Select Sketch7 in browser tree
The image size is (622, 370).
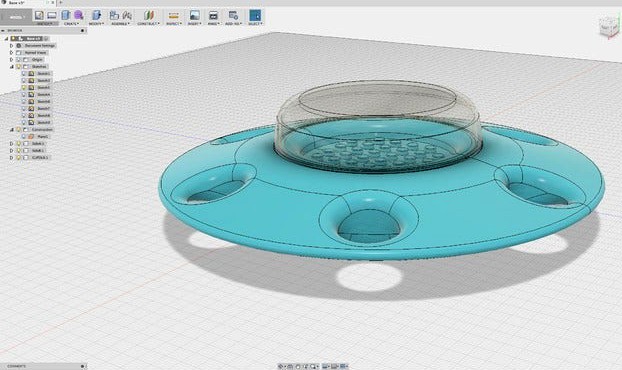[43, 108]
